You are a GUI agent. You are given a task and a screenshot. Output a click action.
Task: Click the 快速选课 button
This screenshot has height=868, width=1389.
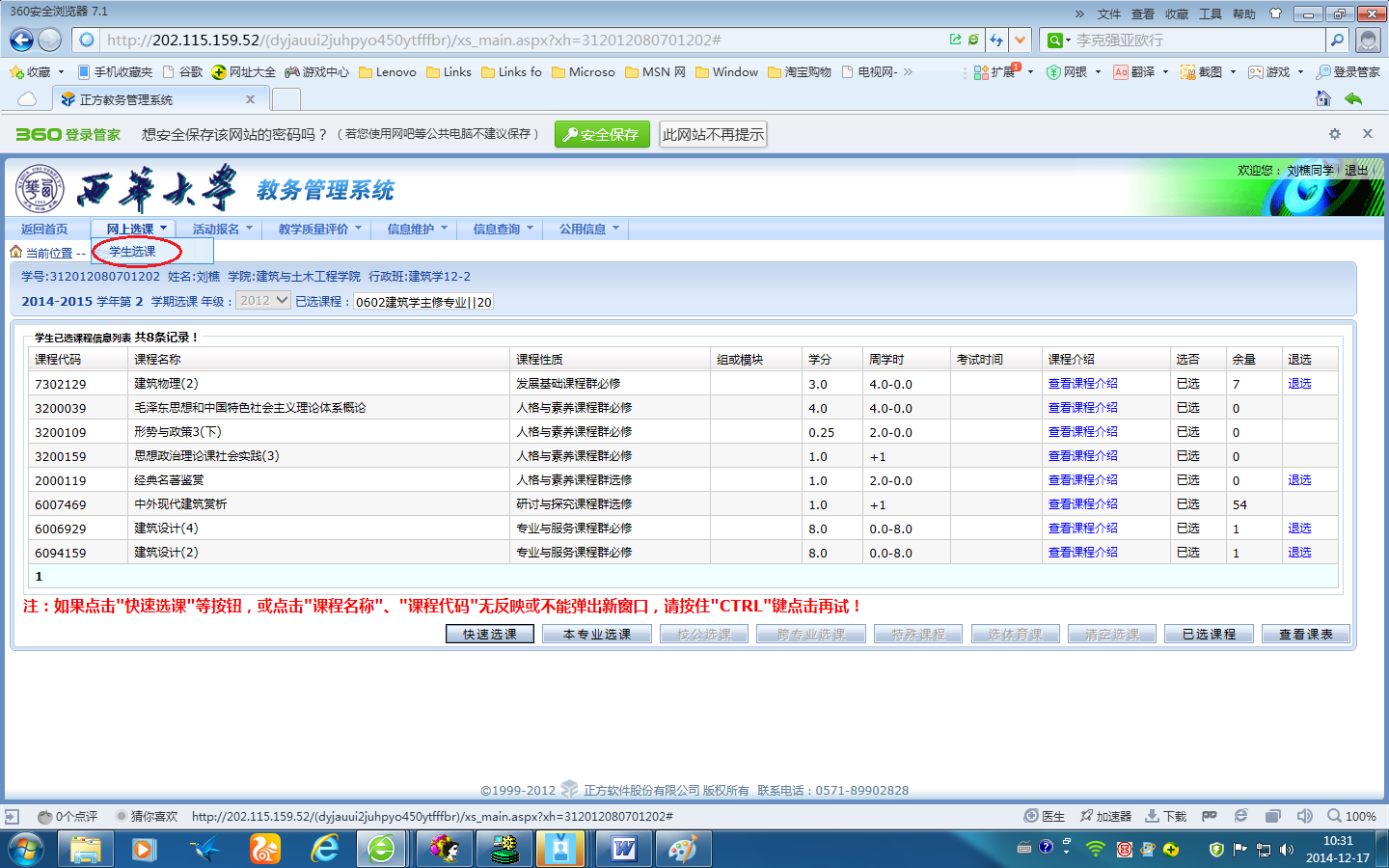(490, 634)
